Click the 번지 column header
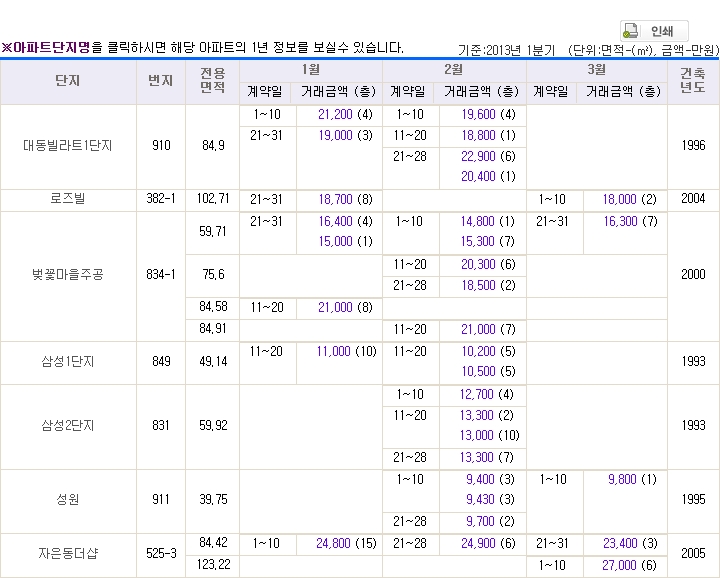Screen dimensions: 720x578 click(160, 81)
